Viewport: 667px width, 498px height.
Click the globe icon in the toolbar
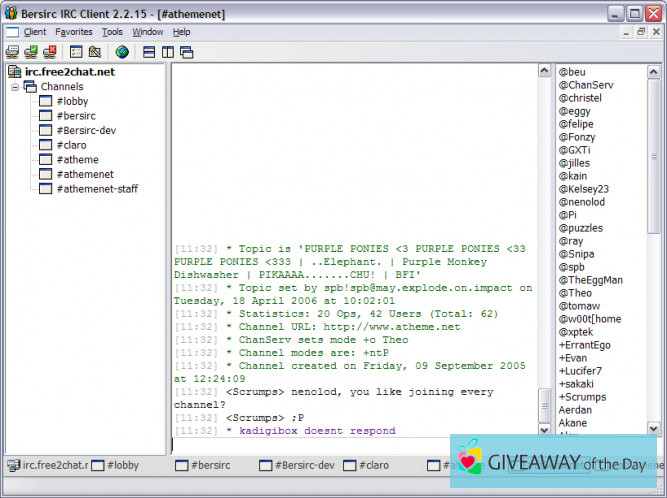[x=122, y=51]
